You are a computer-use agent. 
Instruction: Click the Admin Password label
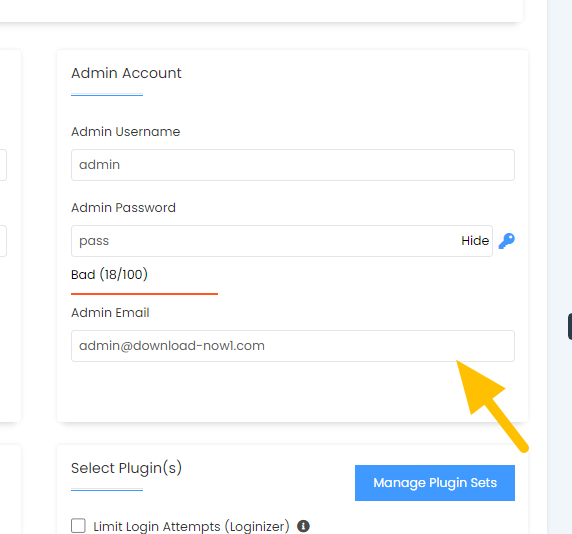pyautogui.click(x=123, y=208)
